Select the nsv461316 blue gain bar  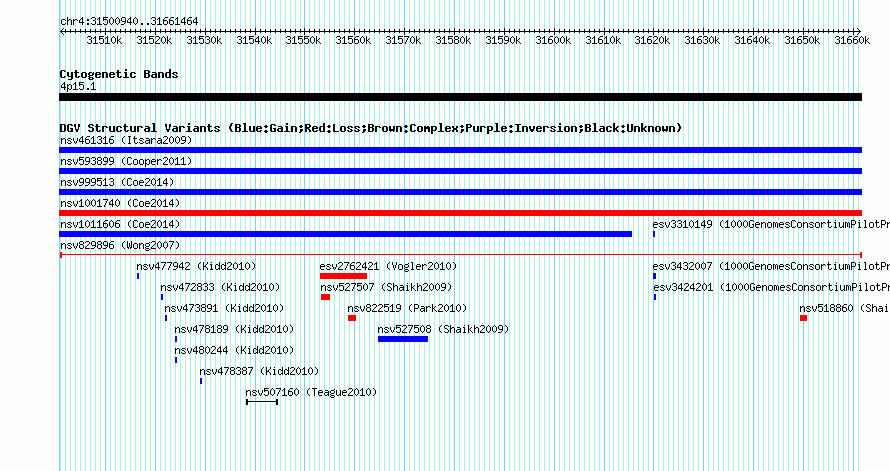coord(460,150)
